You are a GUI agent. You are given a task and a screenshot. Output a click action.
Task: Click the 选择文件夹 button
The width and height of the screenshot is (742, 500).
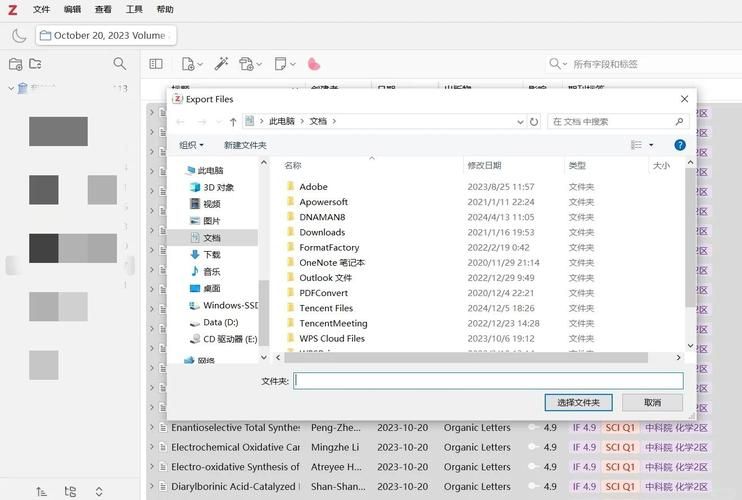[x=578, y=403]
